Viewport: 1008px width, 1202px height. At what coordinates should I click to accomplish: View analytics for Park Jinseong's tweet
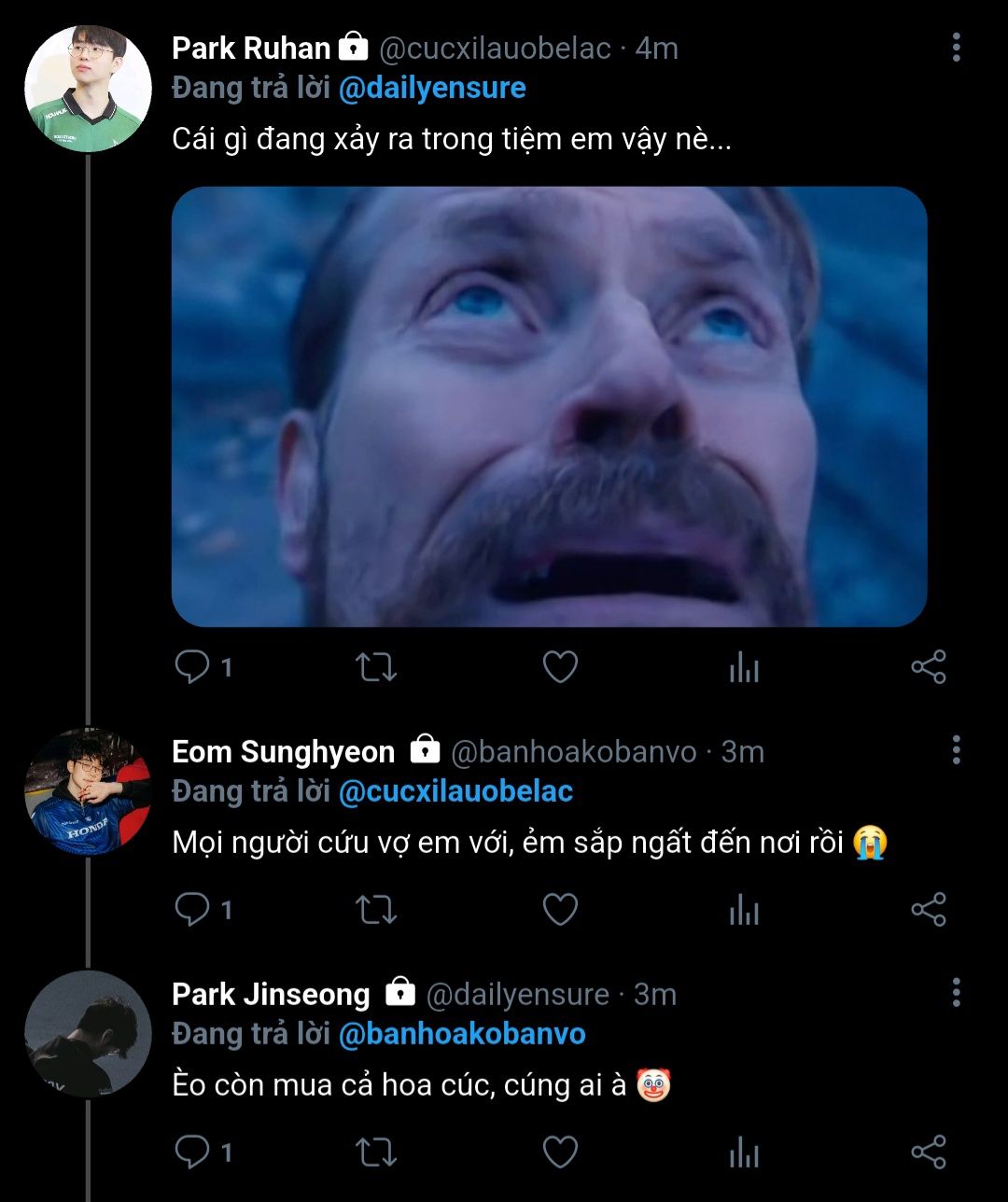tap(744, 1153)
